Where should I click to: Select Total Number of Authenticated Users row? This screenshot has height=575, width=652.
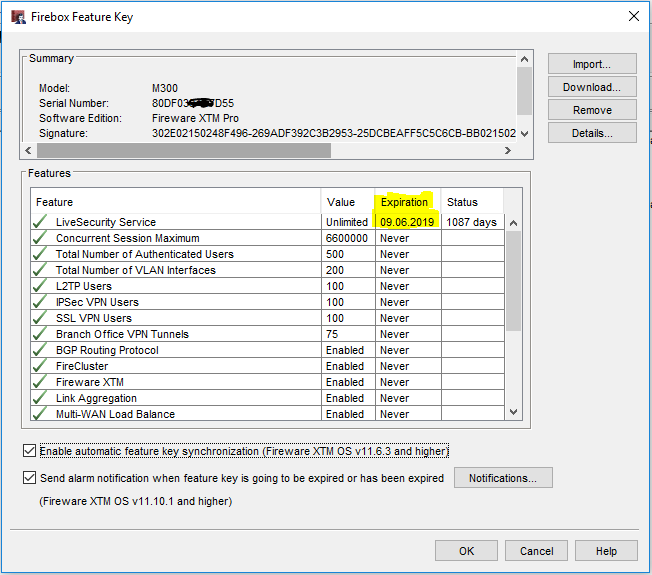268,254
